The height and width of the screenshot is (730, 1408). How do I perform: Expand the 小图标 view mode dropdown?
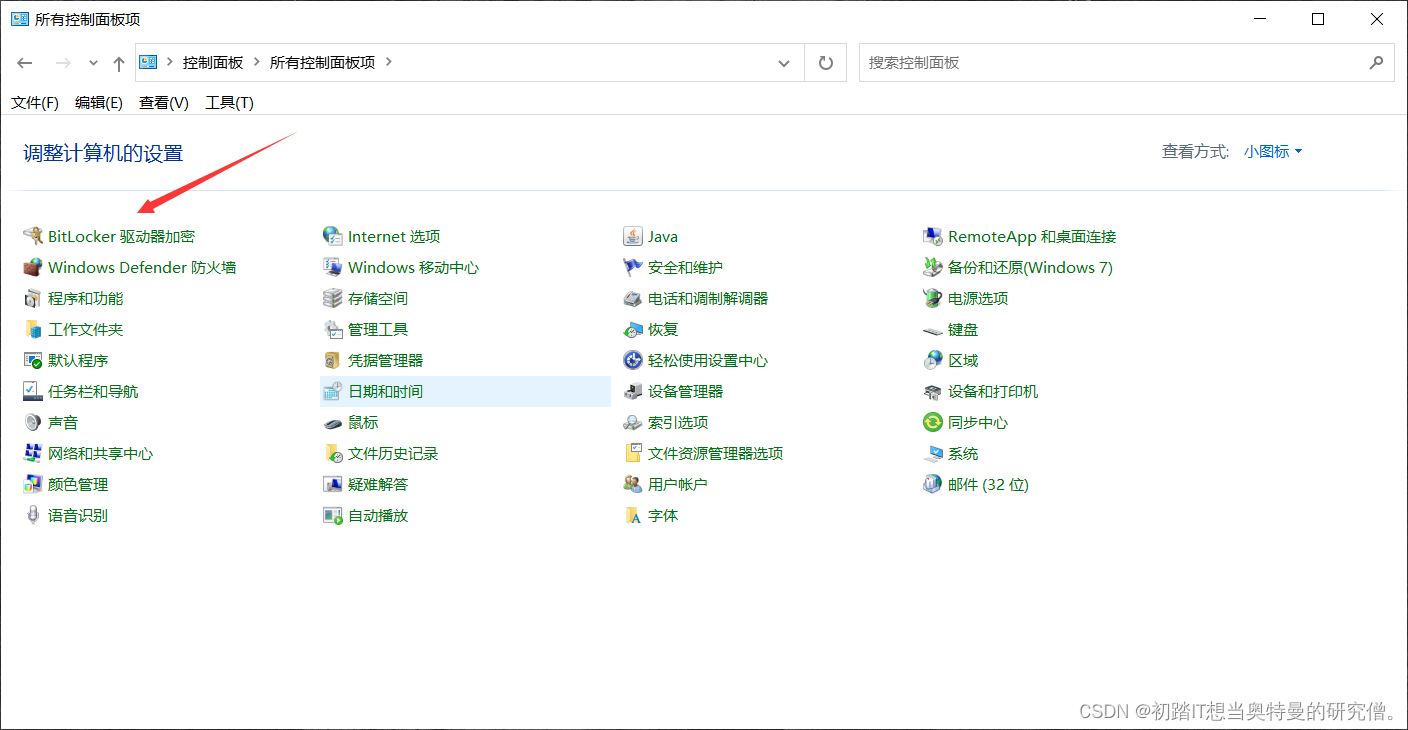point(1273,152)
